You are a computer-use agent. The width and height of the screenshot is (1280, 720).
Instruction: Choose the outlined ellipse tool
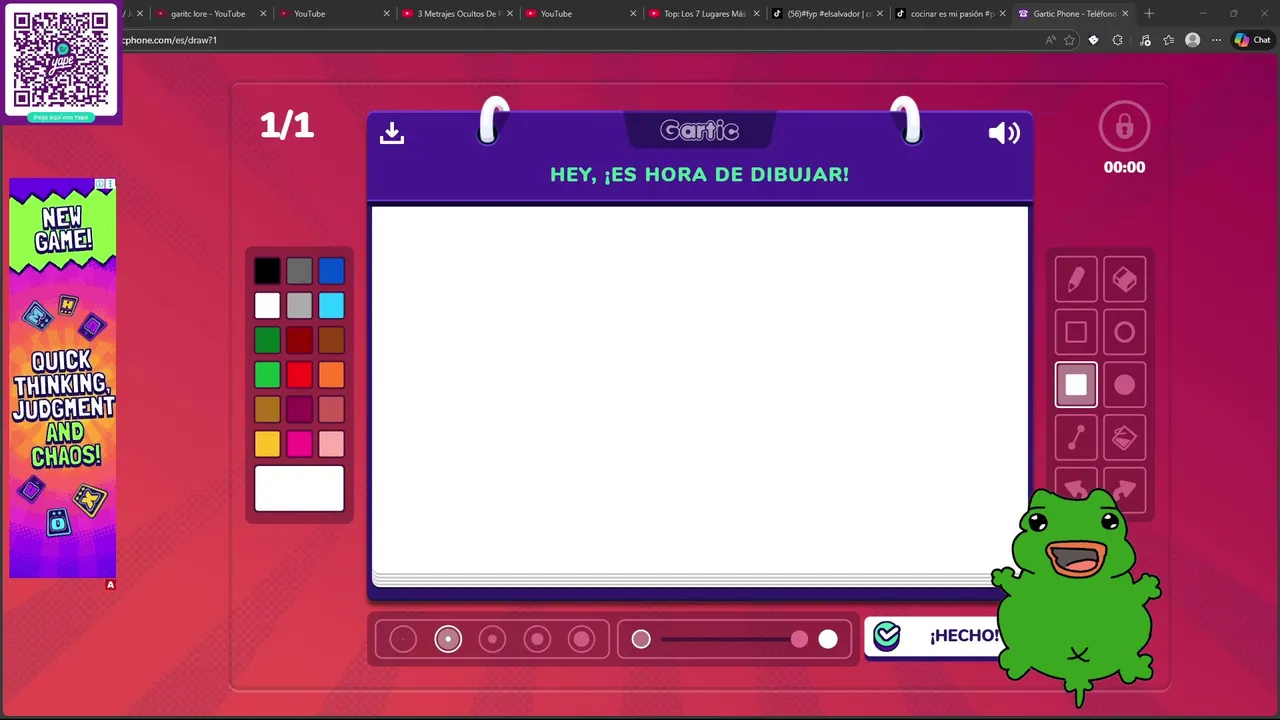coord(1124,332)
